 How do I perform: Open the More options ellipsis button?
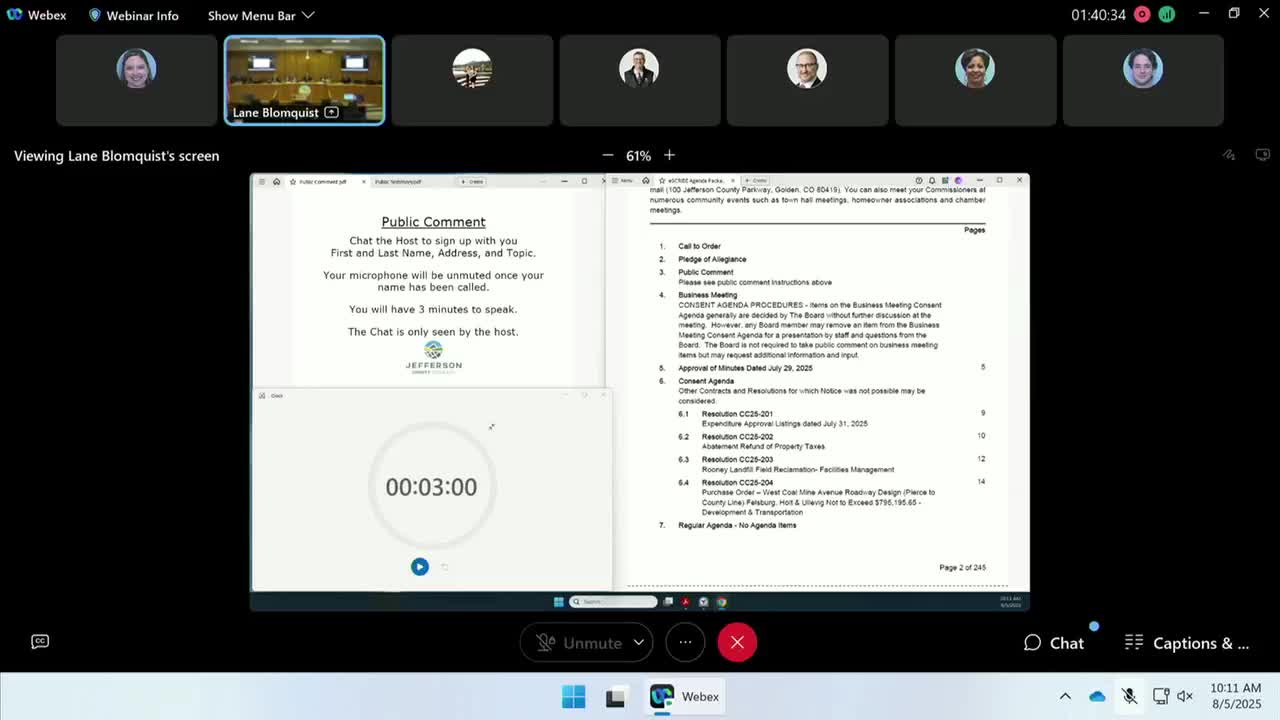point(685,642)
